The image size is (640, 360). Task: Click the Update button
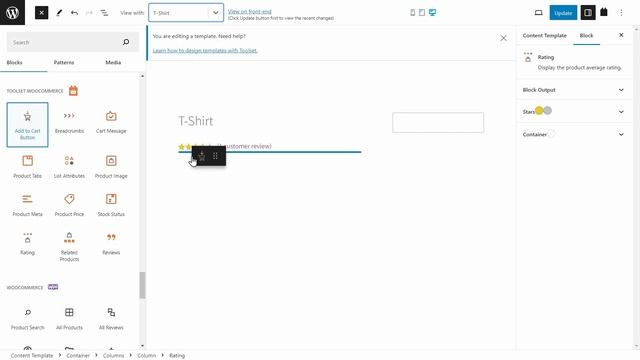point(563,13)
